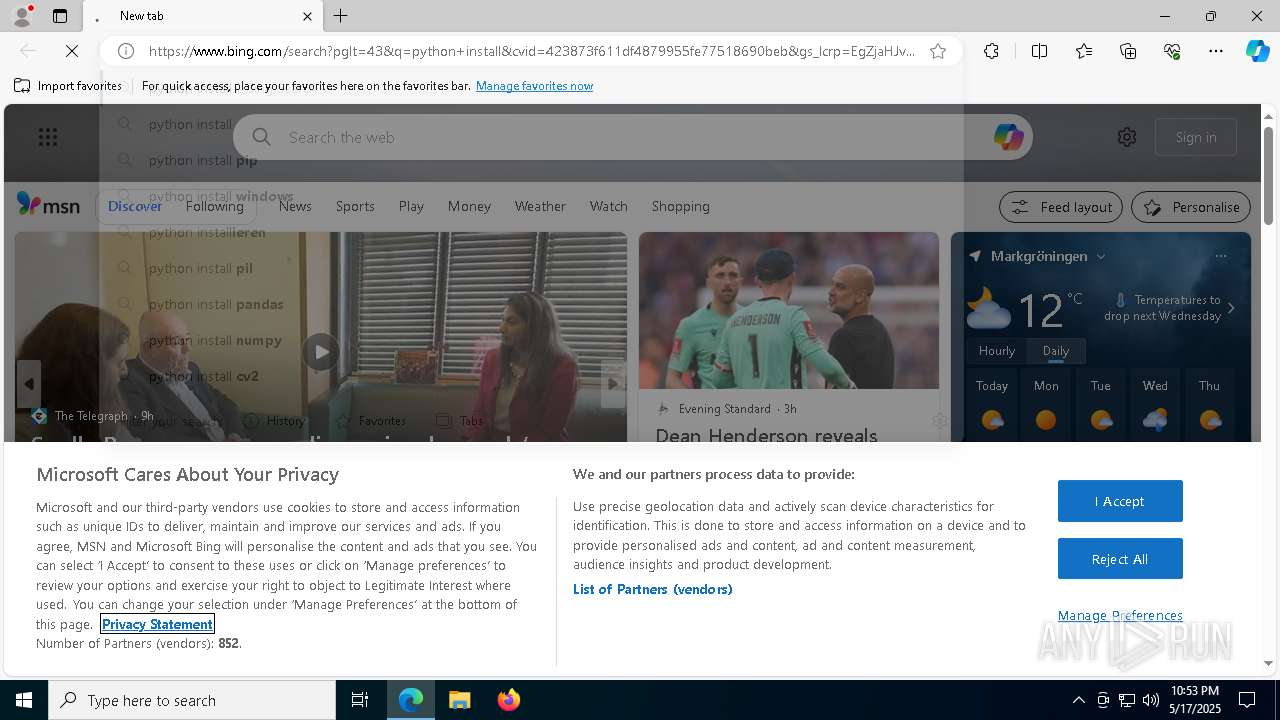Open Browser essentials icon
1280x720 pixels.
coord(1172,51)
